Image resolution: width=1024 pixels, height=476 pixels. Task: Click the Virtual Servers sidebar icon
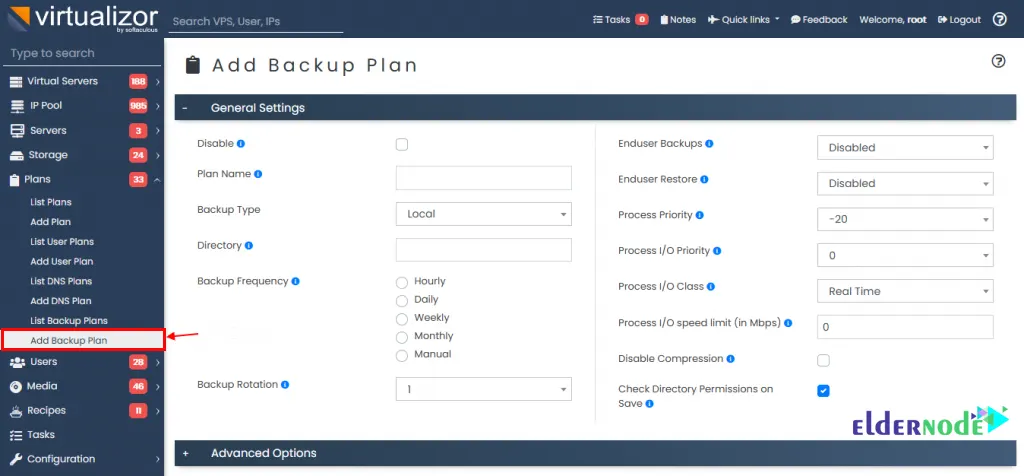[16, 81]
